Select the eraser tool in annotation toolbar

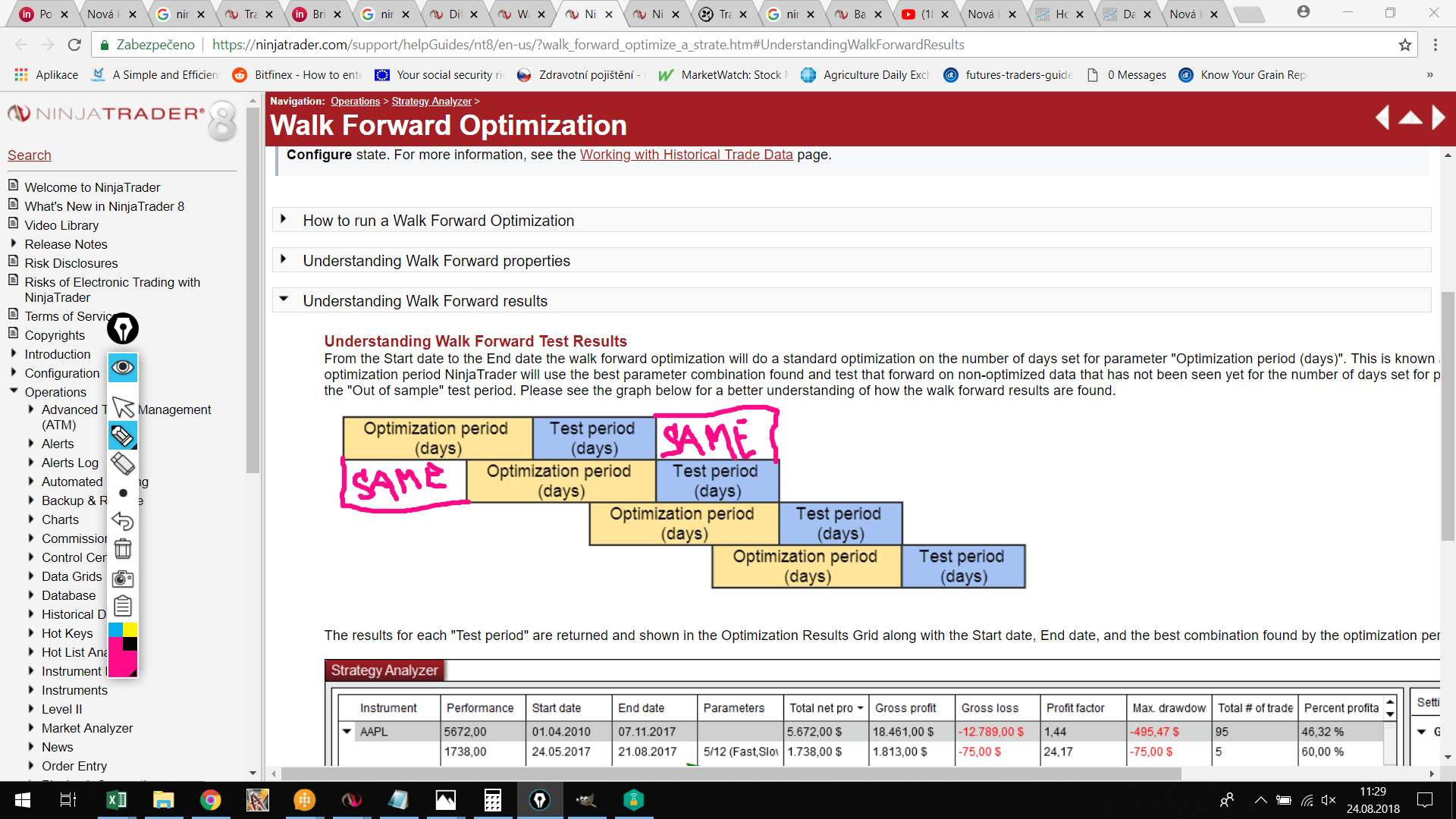123,463
